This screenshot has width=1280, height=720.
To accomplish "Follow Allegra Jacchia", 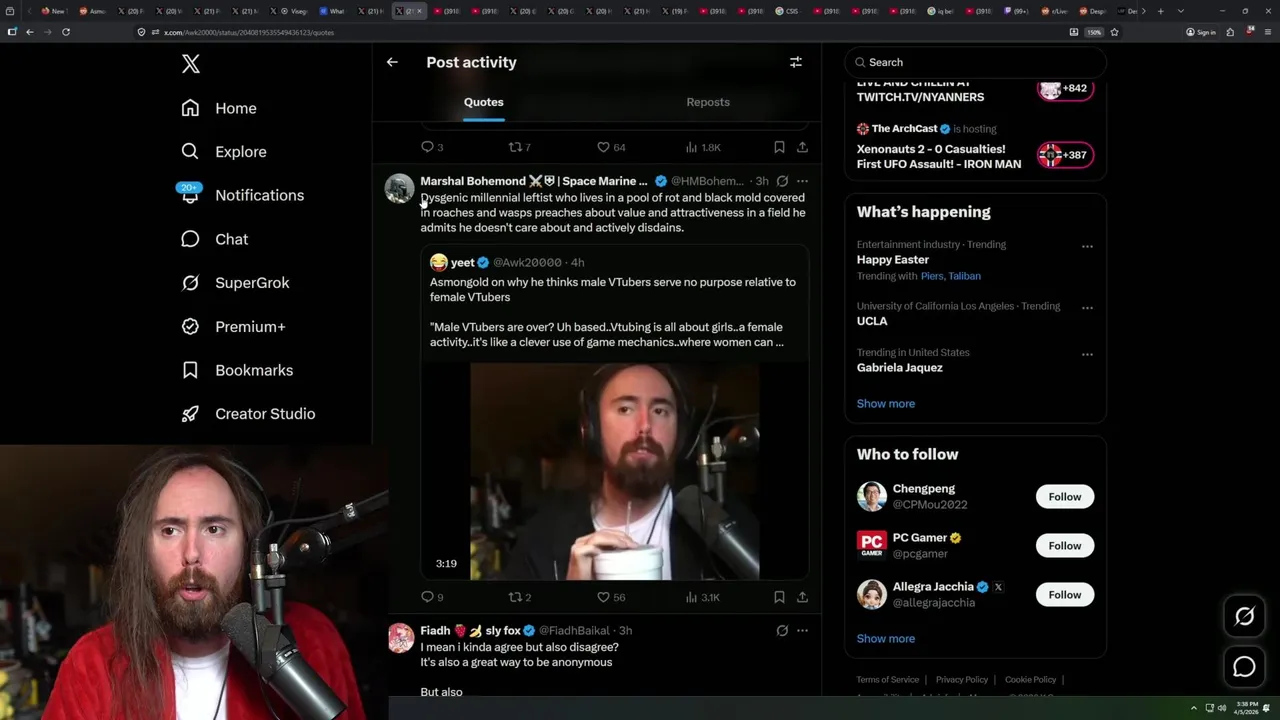I will click(1065, 595).
